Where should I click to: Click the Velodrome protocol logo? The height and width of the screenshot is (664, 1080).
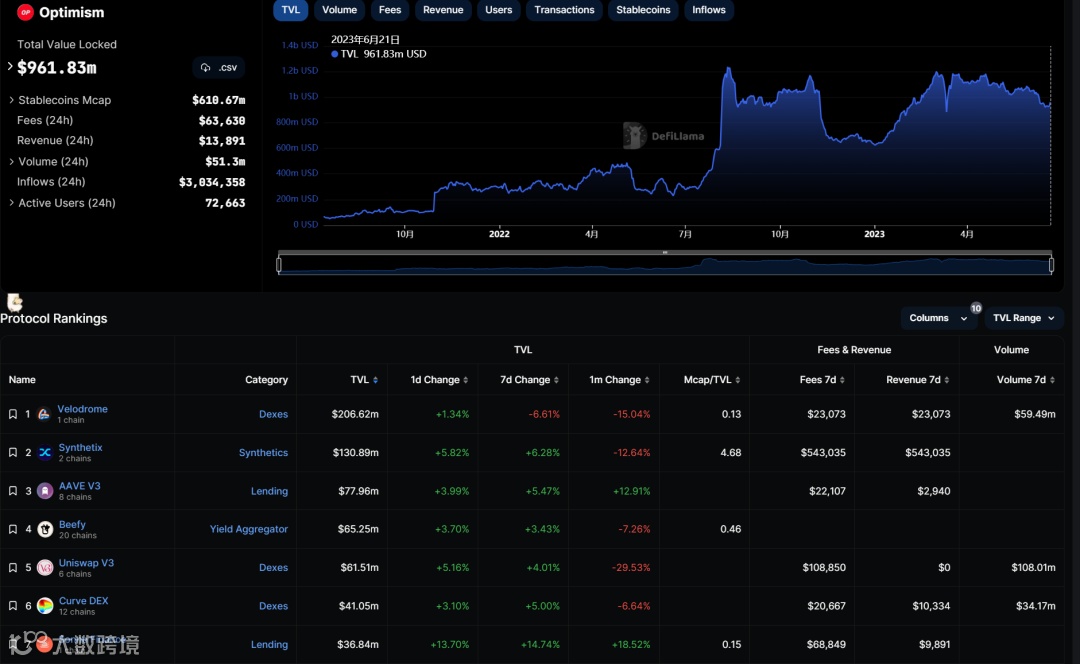click(x=43, y=414)
